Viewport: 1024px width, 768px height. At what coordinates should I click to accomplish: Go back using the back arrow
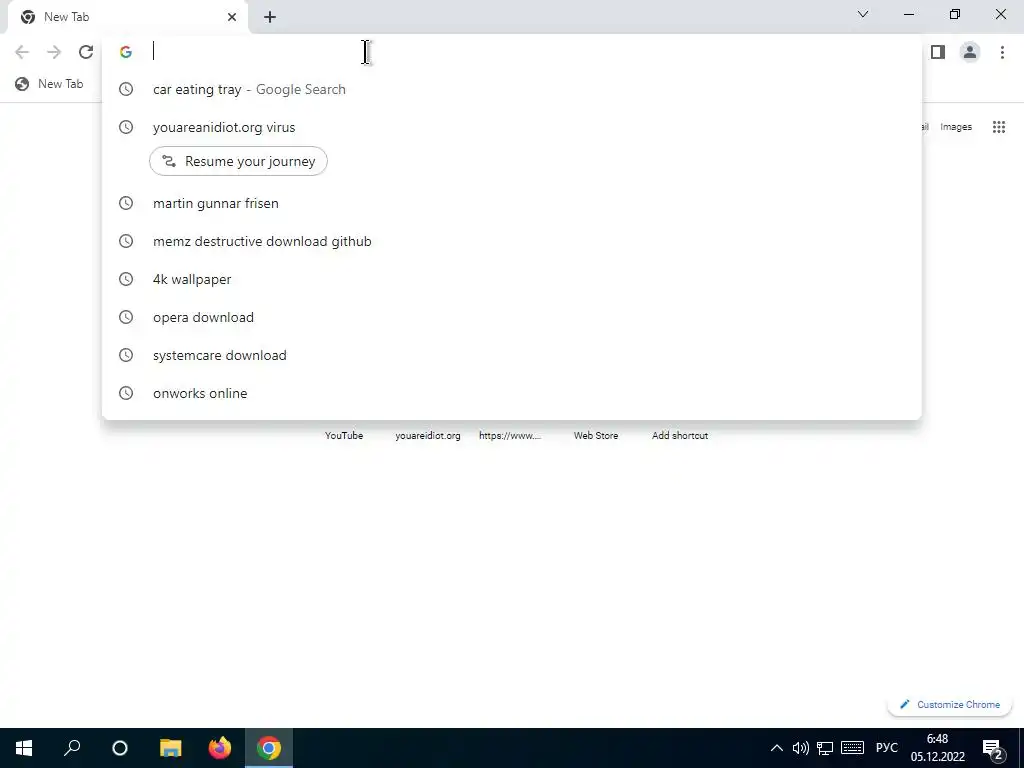tap(22, 52)
